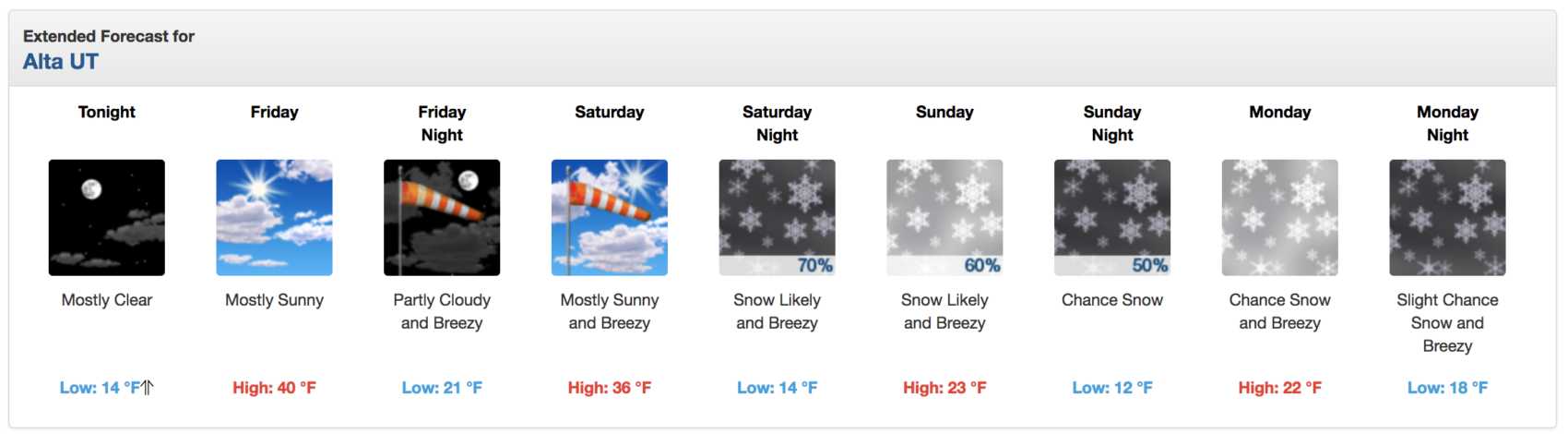Click the Tonight mostly clear moon icon
1568x434 pixels.
point(107,218)
